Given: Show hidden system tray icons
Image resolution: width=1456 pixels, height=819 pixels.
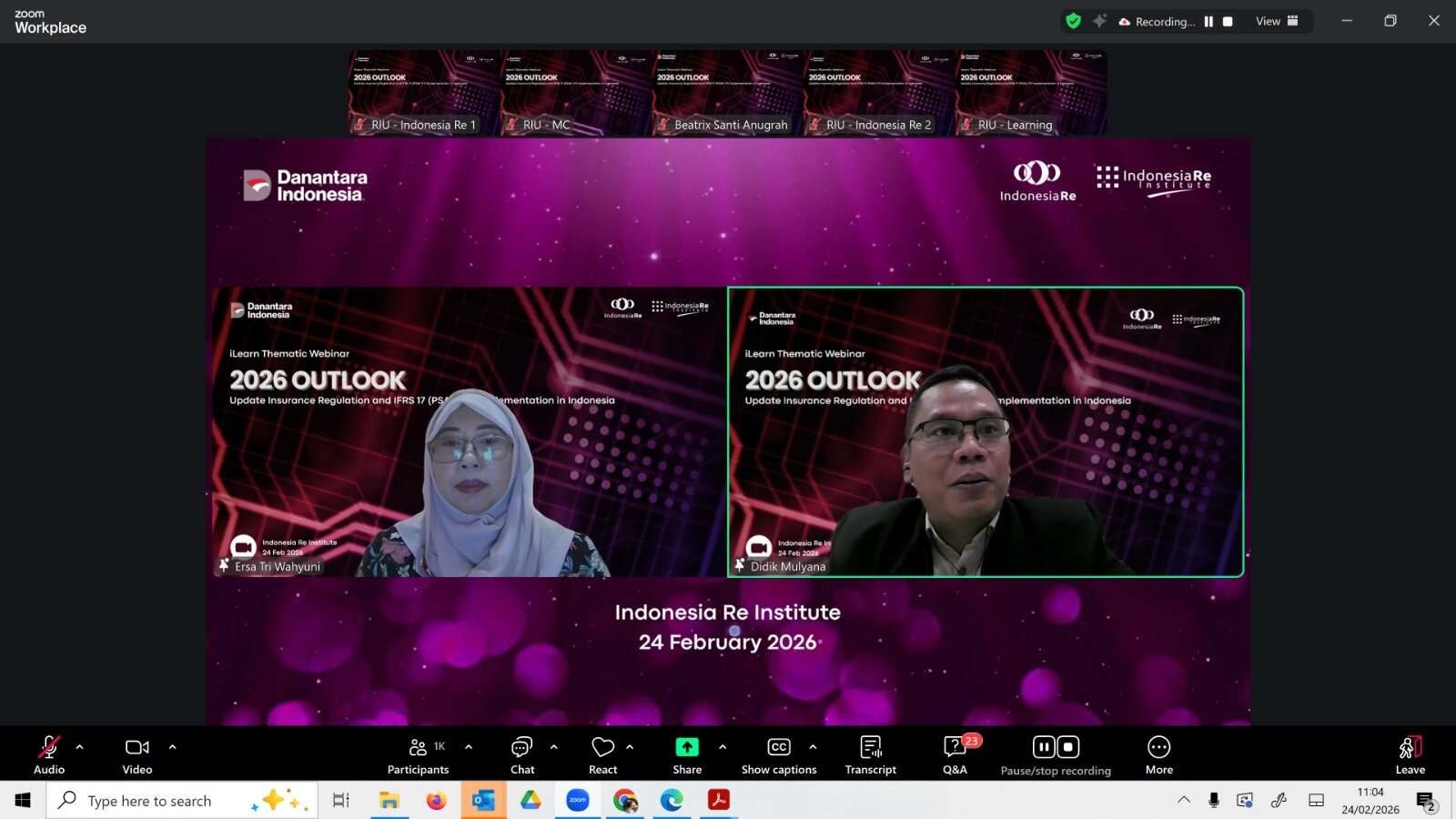Looking at the screenshot, I should pos(1184,800).
